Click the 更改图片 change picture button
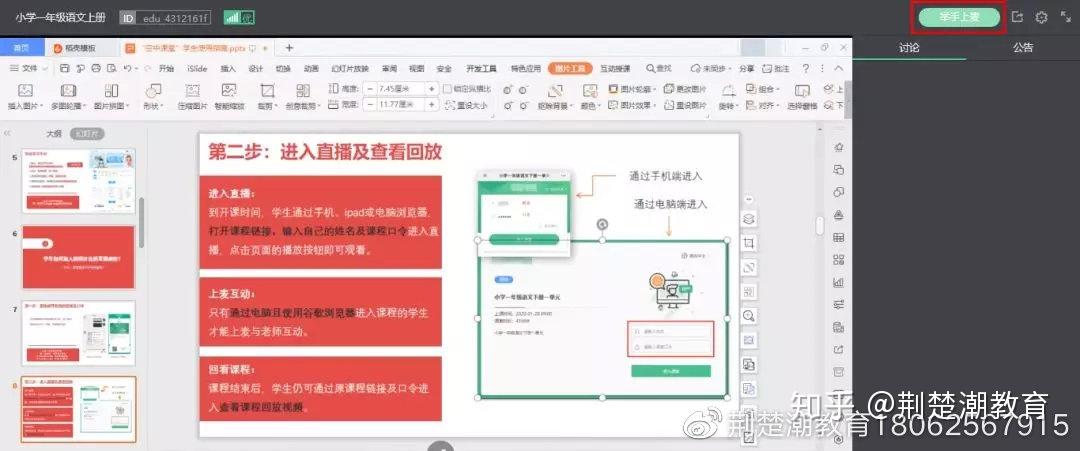1080x451 pixels. tap(685, 89)
